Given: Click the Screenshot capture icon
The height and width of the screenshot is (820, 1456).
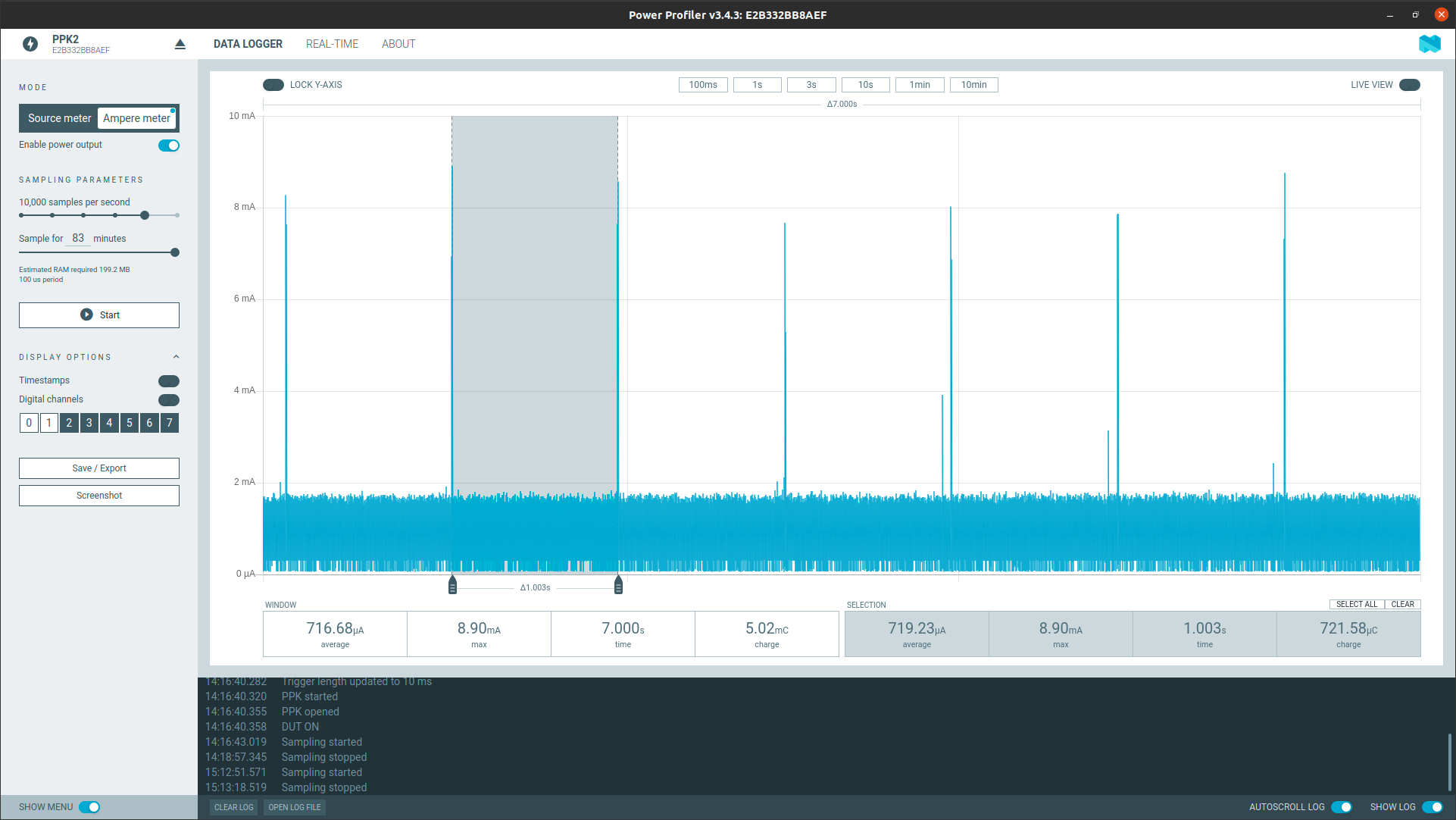Looking at the screenshot, I should pyautogui.click(x=98, y=495).
